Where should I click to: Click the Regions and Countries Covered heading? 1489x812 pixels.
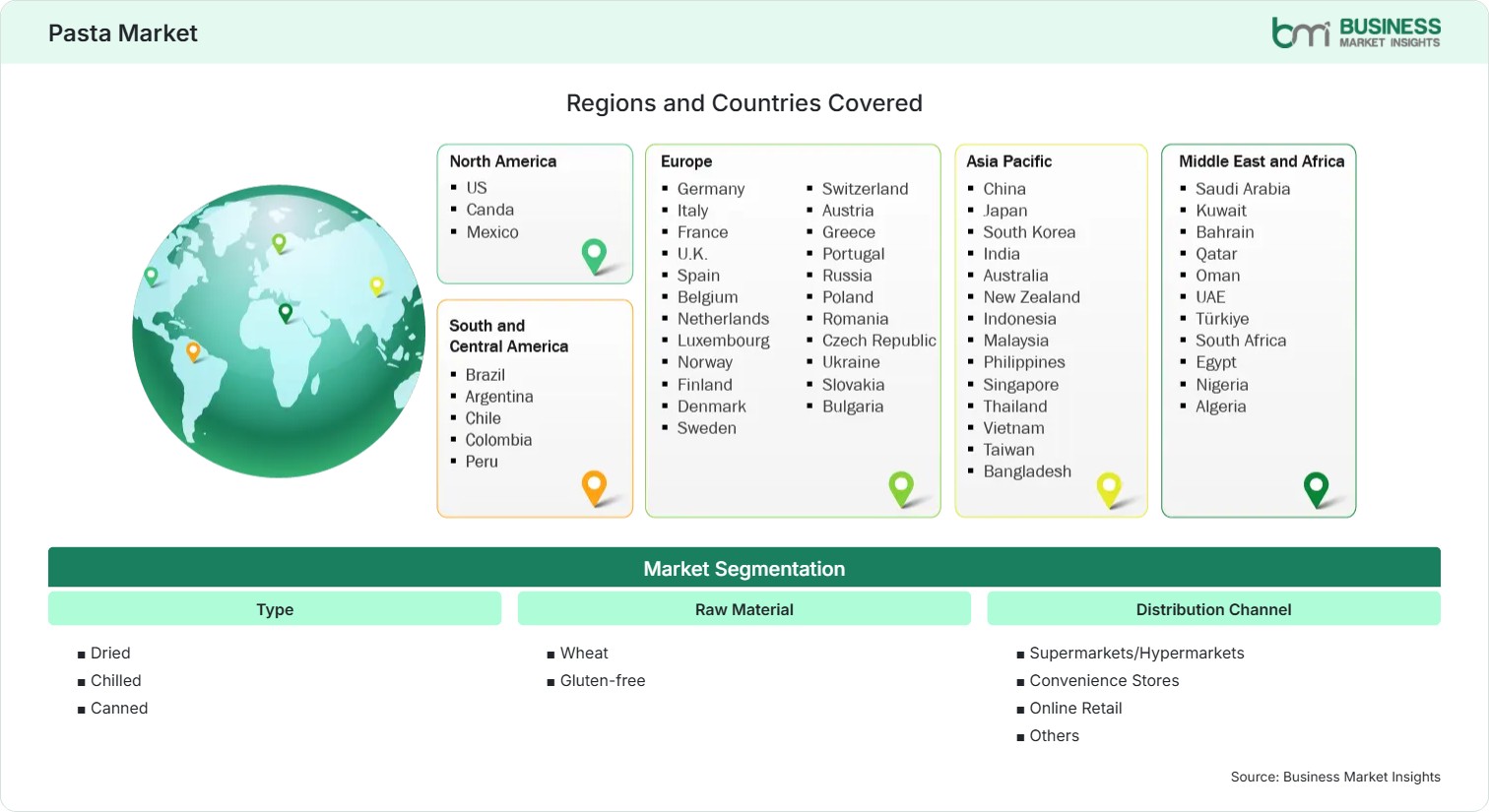coord(744,103)
